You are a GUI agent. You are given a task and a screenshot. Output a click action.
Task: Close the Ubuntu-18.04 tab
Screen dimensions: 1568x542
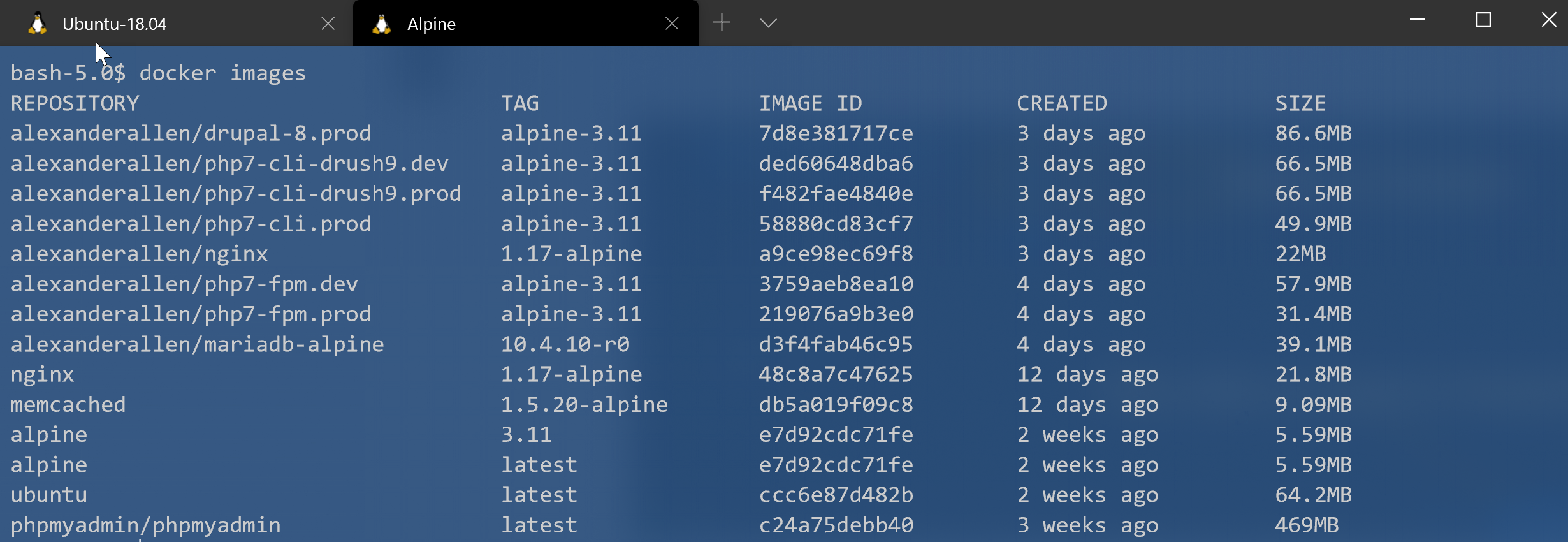(x=328, y=23)
